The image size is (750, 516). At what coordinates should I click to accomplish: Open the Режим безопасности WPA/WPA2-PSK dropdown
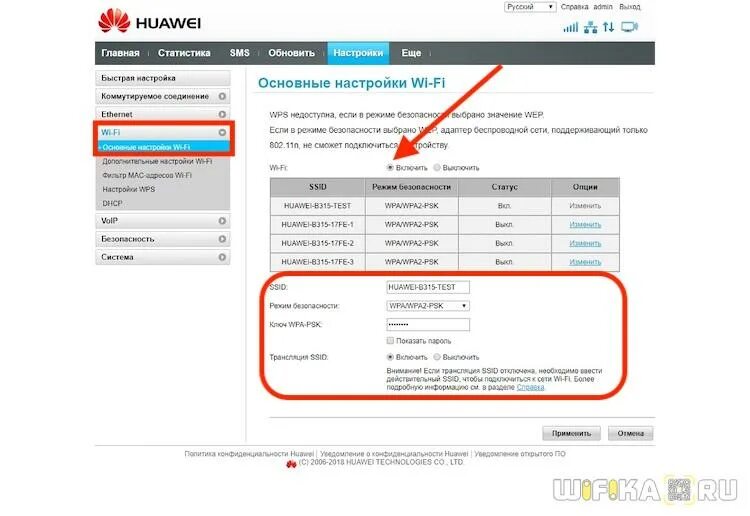coord(428,306)
